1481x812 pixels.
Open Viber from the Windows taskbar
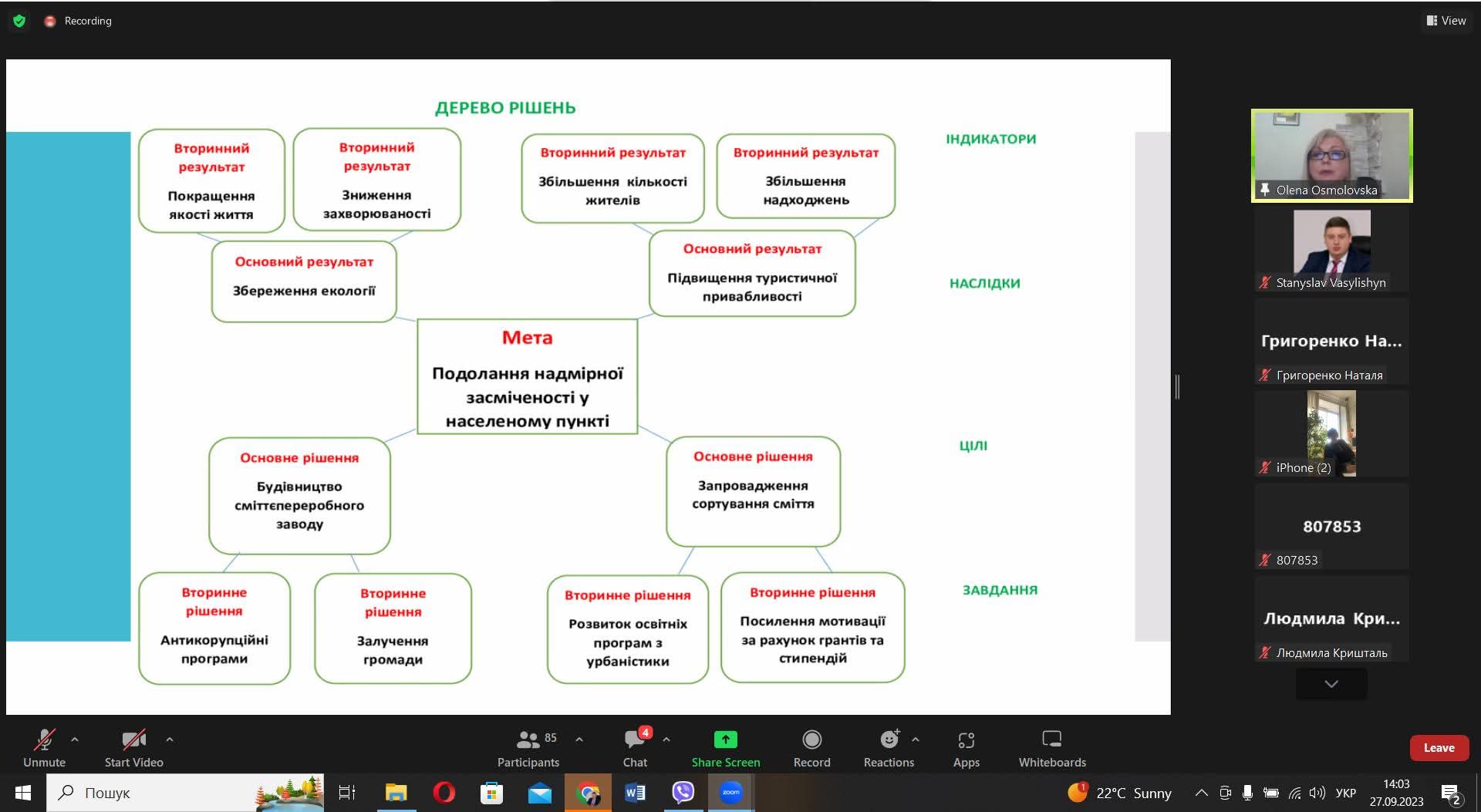point(683,793)
